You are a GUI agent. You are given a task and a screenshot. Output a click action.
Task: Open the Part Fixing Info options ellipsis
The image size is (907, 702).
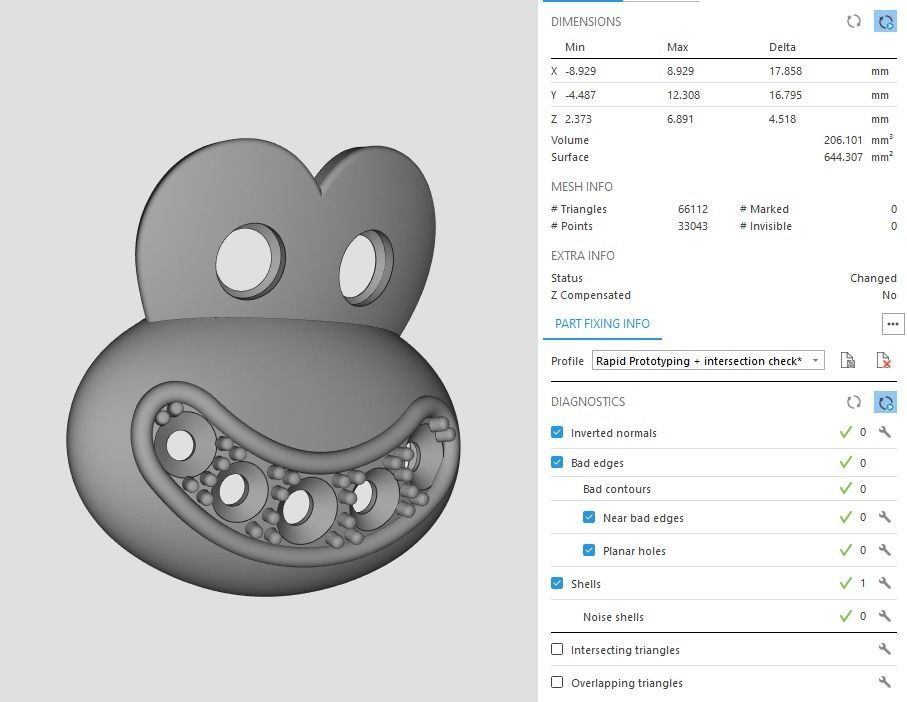pos(893,324)
